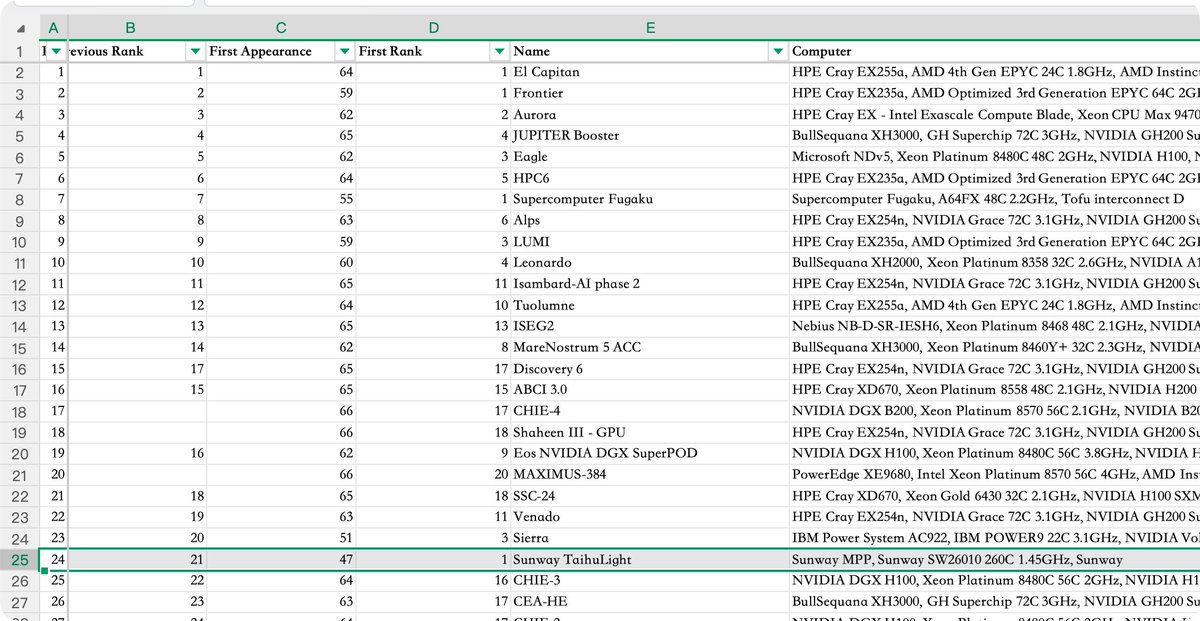
Task: Select the CHIE-4 name cell
Action: (x=650, y=411)
